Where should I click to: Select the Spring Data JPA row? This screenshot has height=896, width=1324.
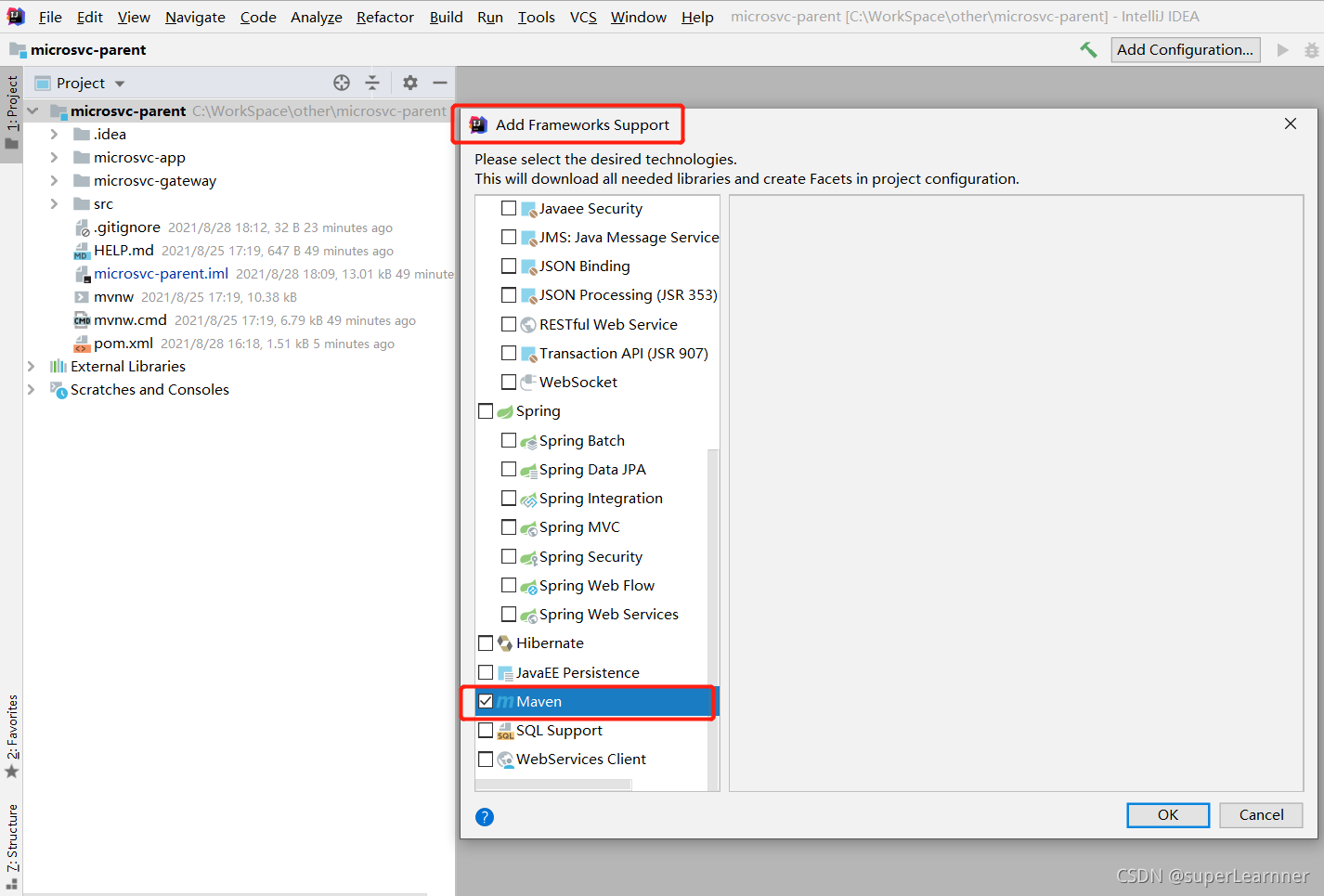597,469
